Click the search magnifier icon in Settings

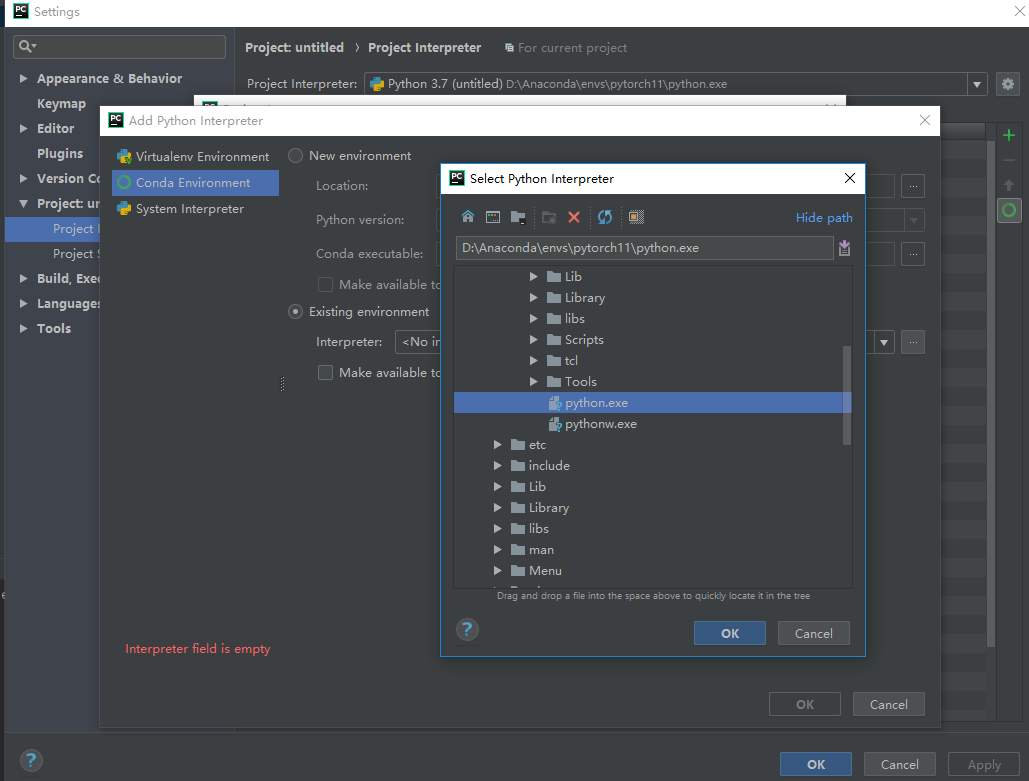pos(27,46)
